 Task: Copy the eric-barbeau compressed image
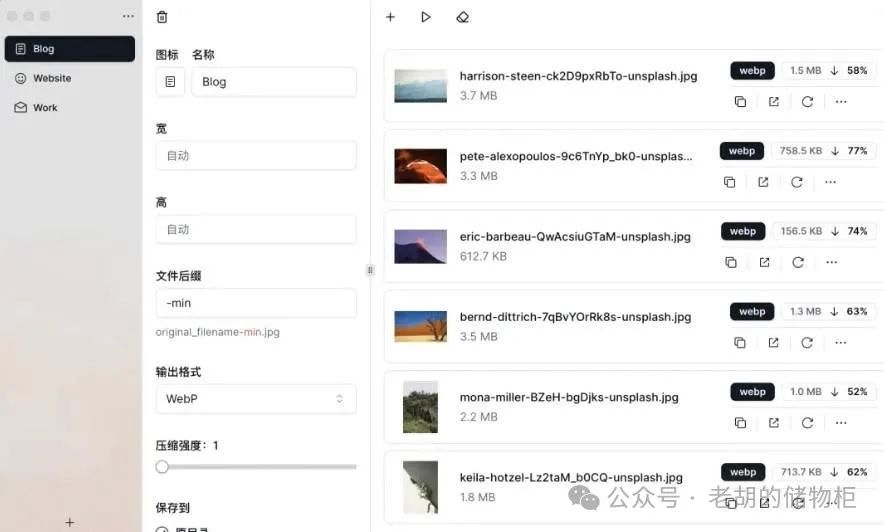point(731,262)
